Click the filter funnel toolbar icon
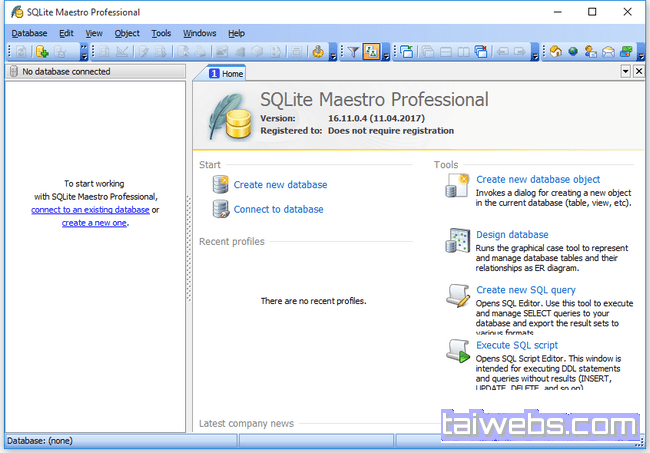 click(352, 52)
